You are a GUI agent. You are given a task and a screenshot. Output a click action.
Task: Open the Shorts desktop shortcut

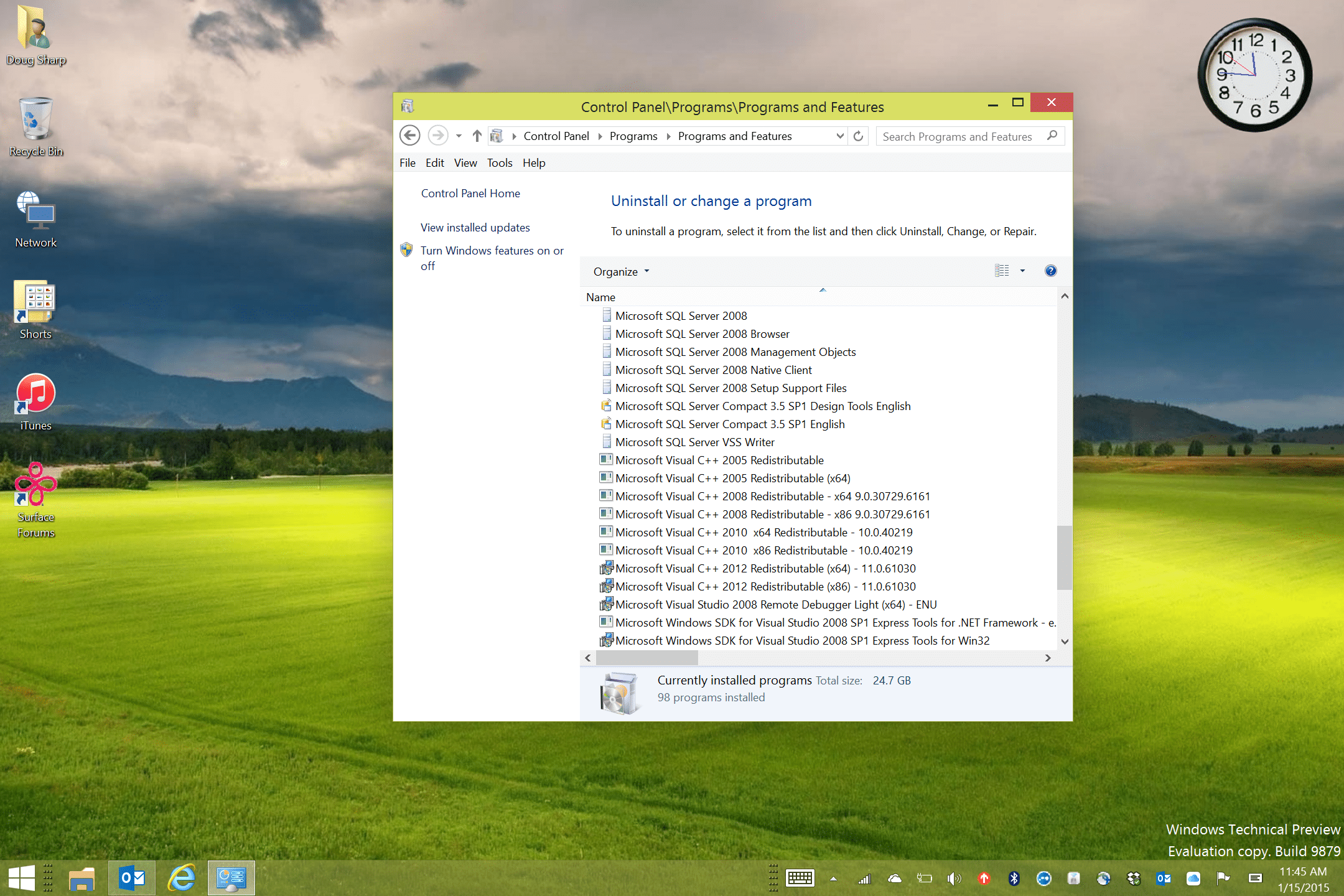(x=35, y=310)
